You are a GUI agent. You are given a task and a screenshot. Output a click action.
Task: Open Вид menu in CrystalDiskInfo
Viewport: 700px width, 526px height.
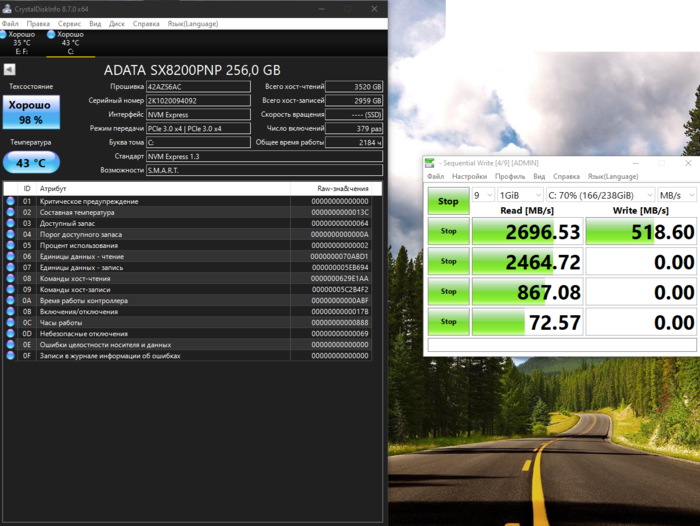(95, 24)
